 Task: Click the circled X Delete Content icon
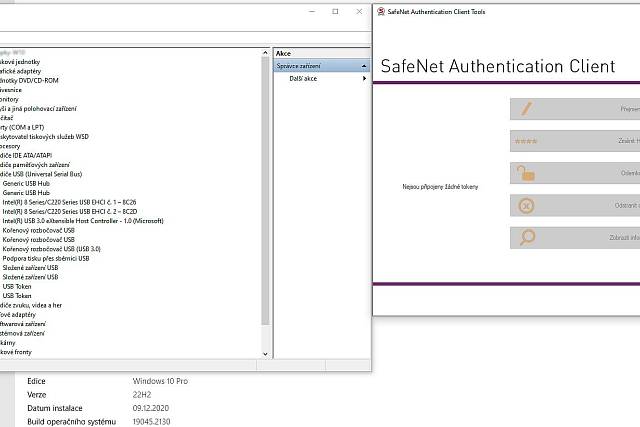pos(527,206)
